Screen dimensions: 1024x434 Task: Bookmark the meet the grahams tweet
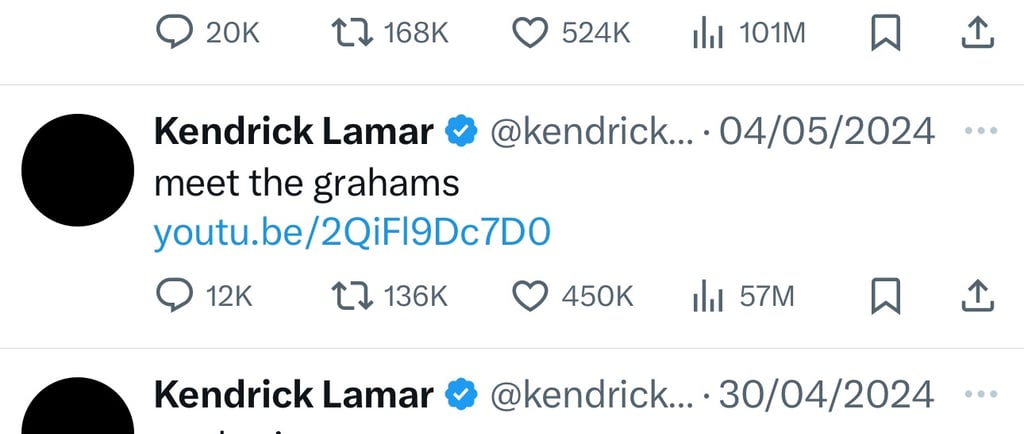[887, 296]
